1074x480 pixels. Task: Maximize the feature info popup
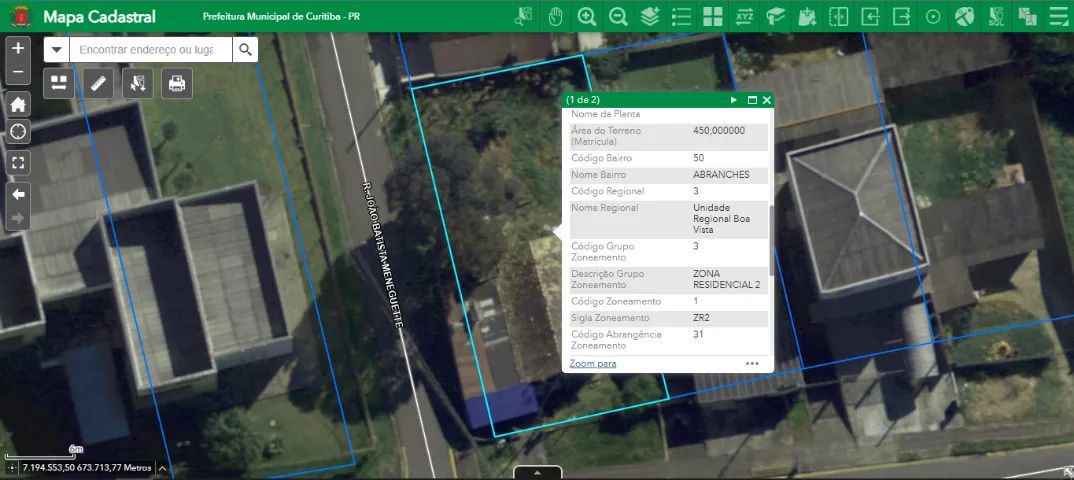click(x=752, y=100)
